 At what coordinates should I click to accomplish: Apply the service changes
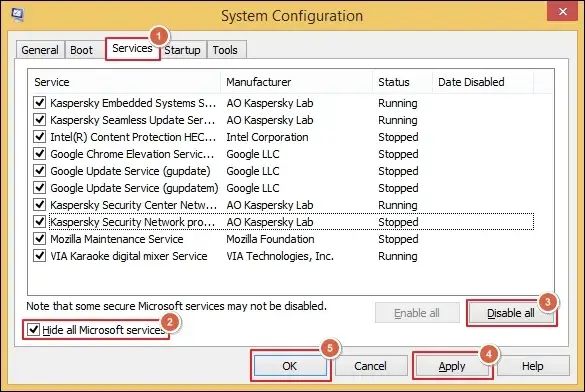pyautogui.click(x=452, y=366)
